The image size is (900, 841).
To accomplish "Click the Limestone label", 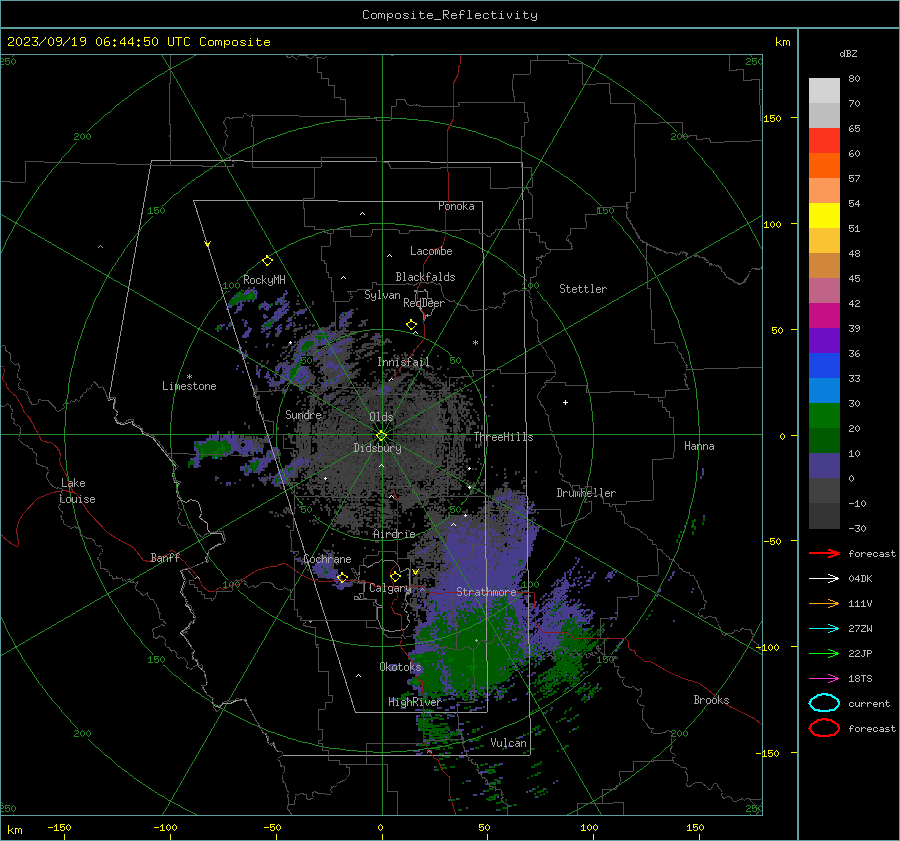I will (x=189, y=386).
